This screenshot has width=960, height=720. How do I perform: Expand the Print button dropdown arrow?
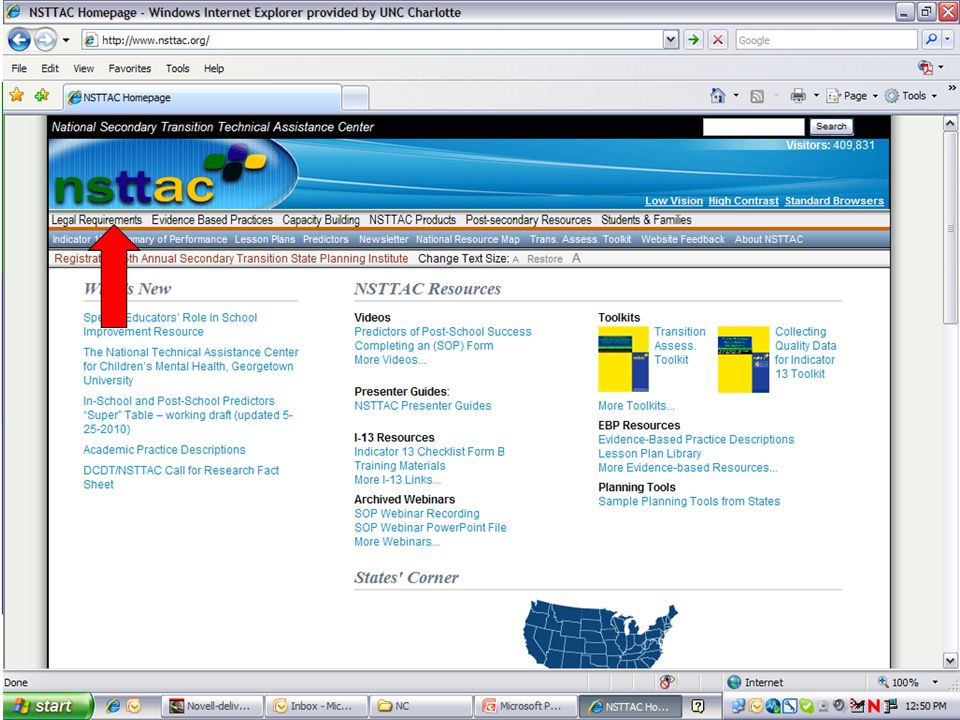point(816,96)
